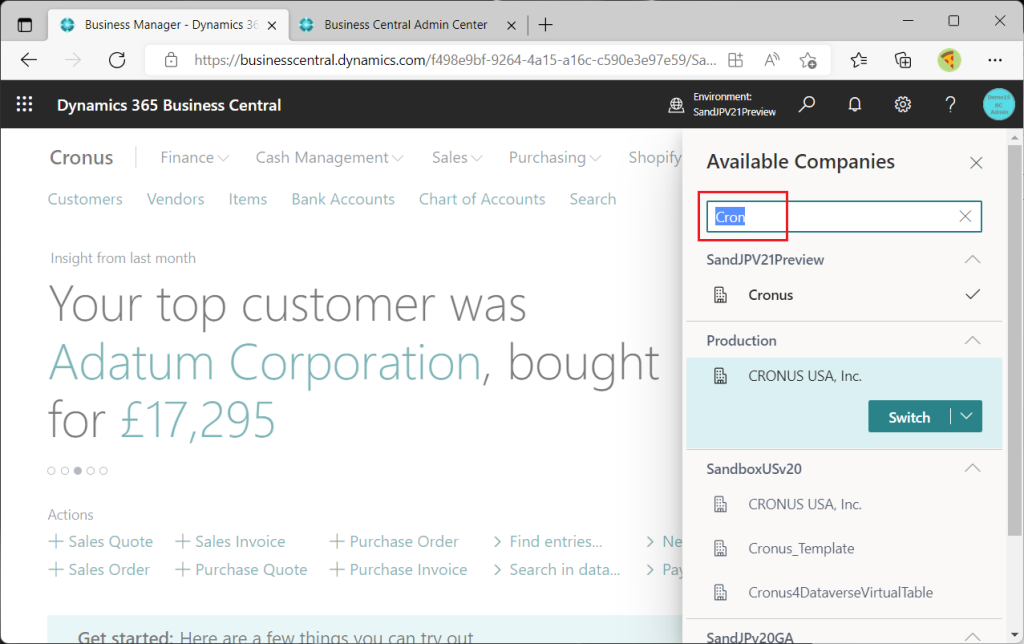Go back in browser history
1024x644 pixels.
pyautogui.click(x=29, y=60)
